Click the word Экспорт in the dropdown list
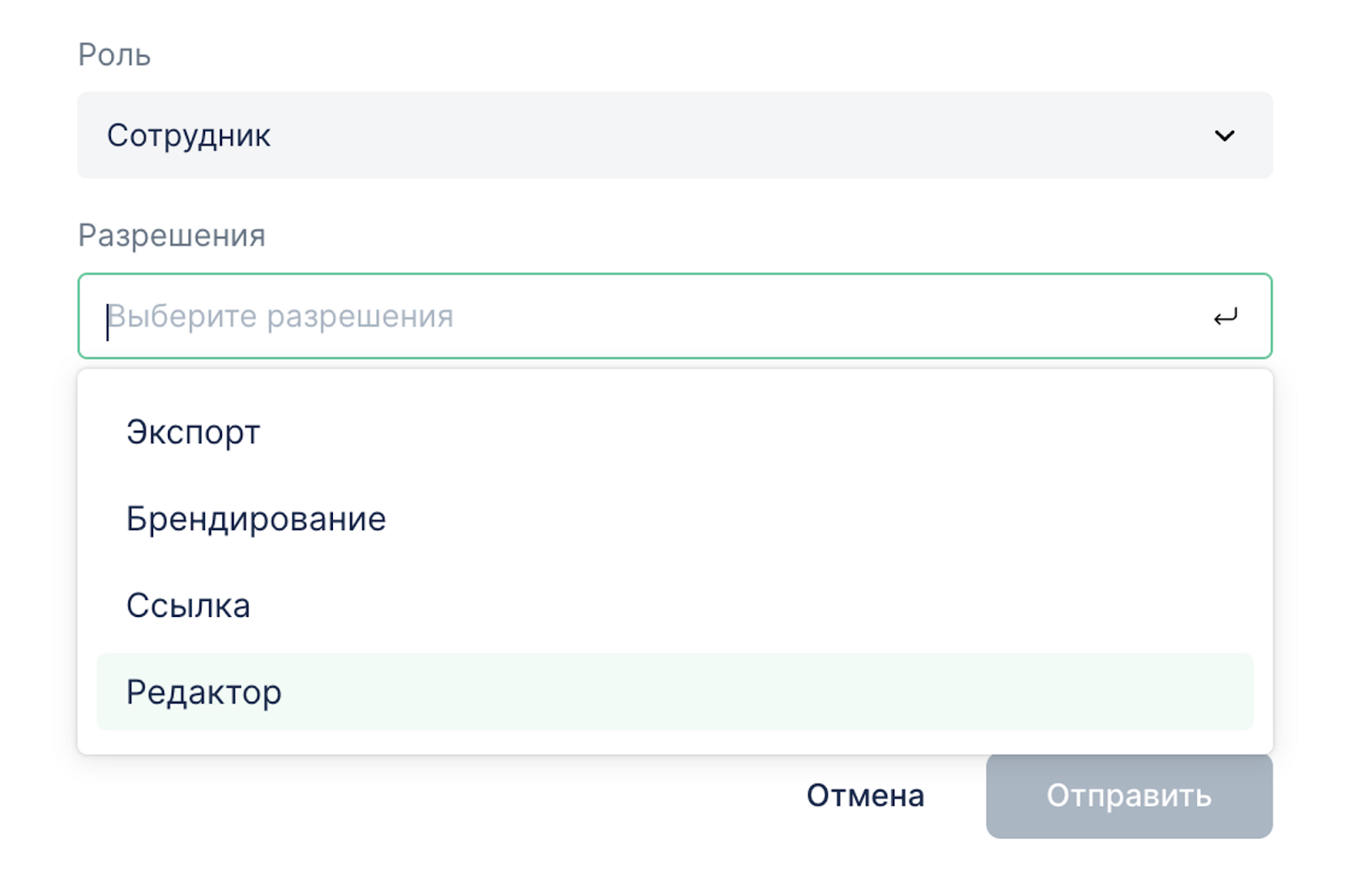The height and width of the screenshot is (896, 1345). [193, 432]
